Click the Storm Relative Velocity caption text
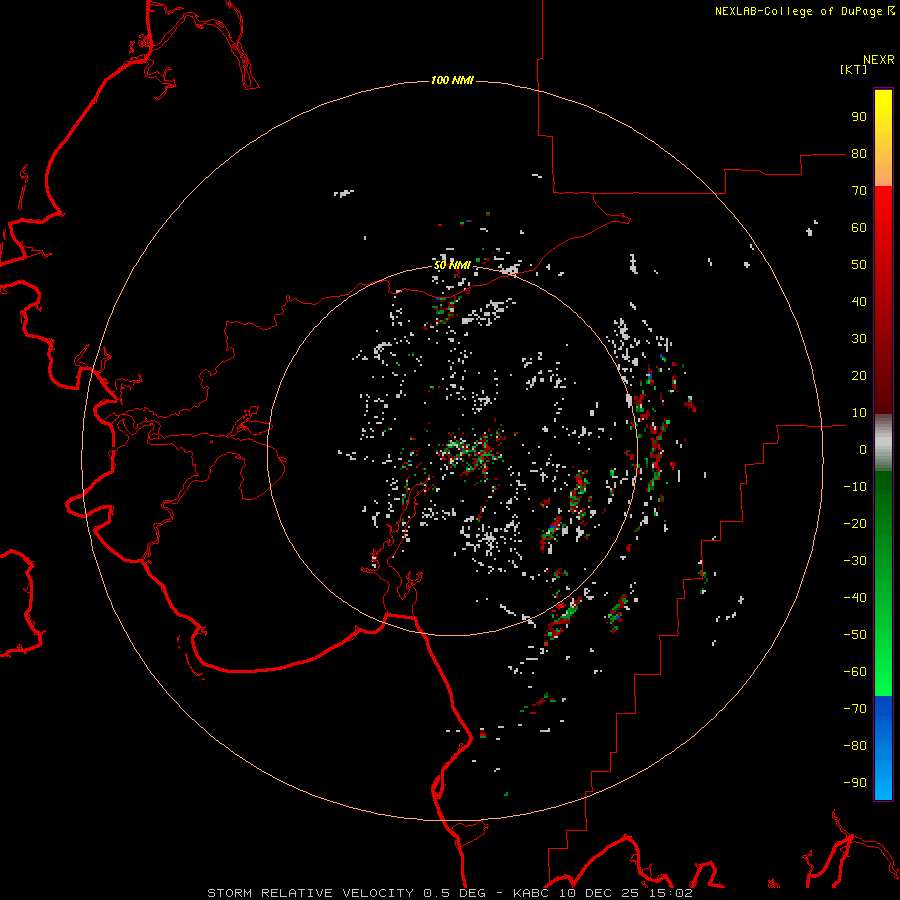 pyautogui.click(x=449, y=893)
